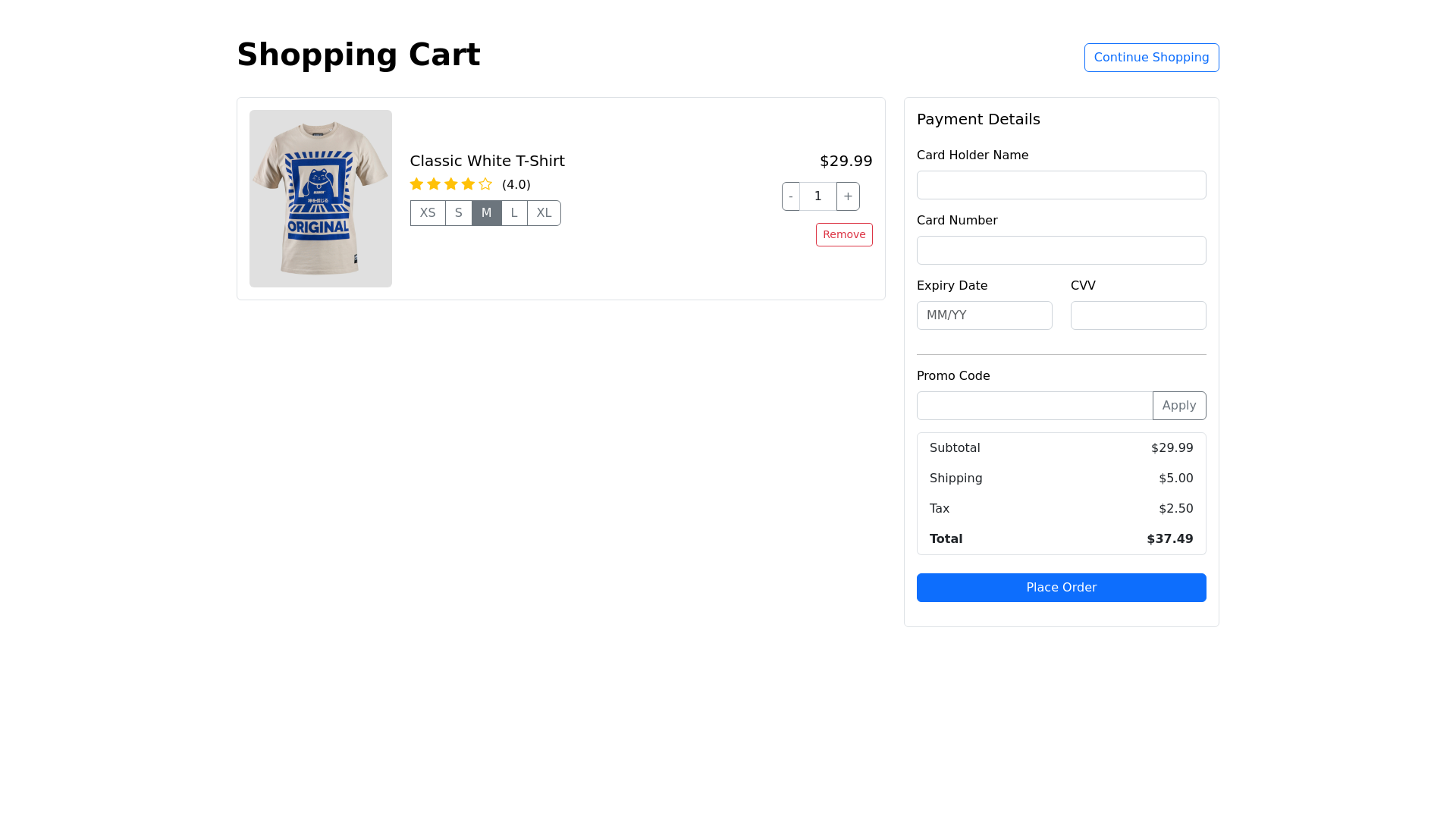The width and height of the screenshot is (1456, 819).
Task: Decrease quantity with the minus button
Action: 791,196
